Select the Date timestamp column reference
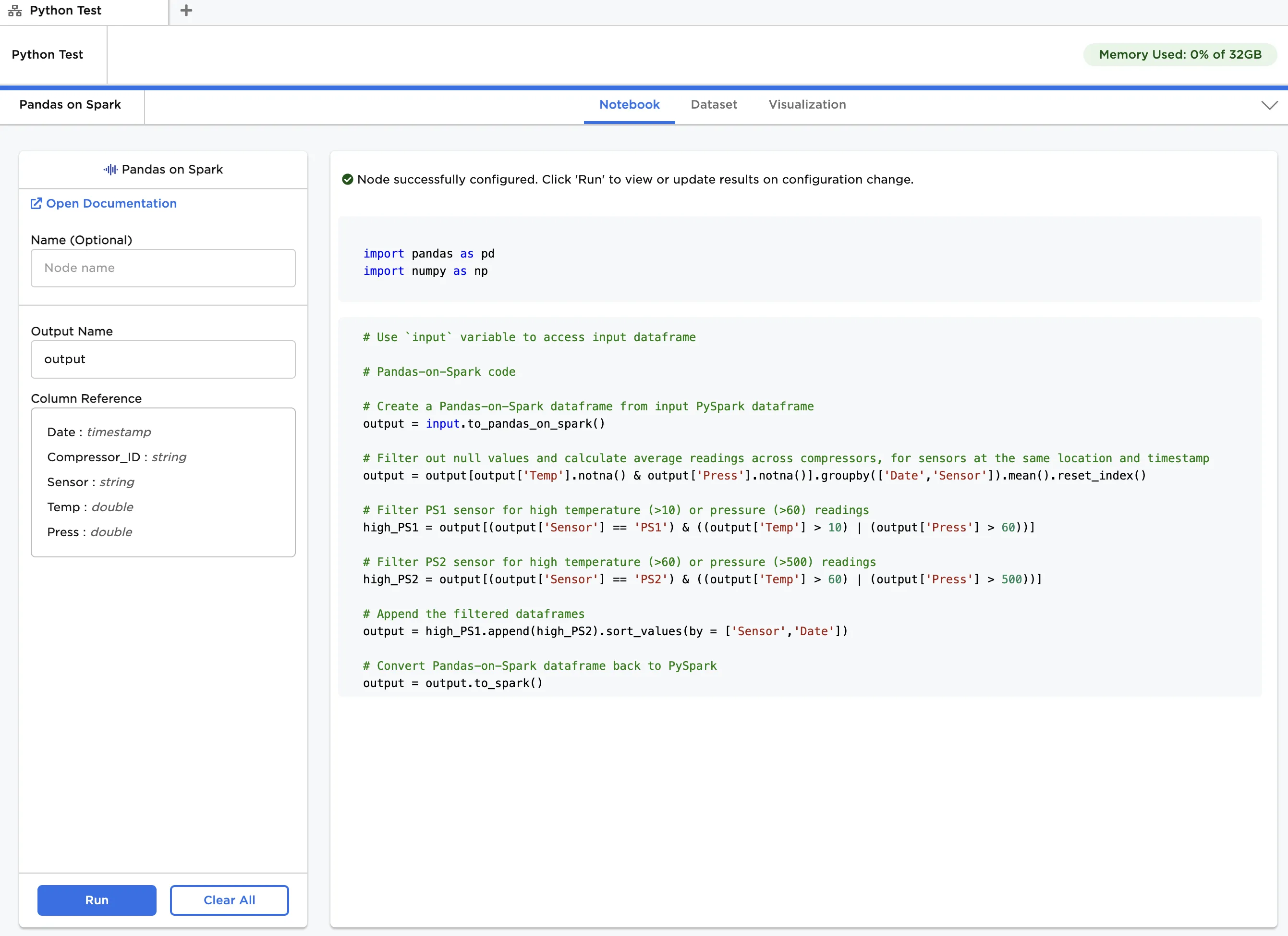Image resolution: width=1288 pixels, height=936 pixels. click(x=99, y=432)
